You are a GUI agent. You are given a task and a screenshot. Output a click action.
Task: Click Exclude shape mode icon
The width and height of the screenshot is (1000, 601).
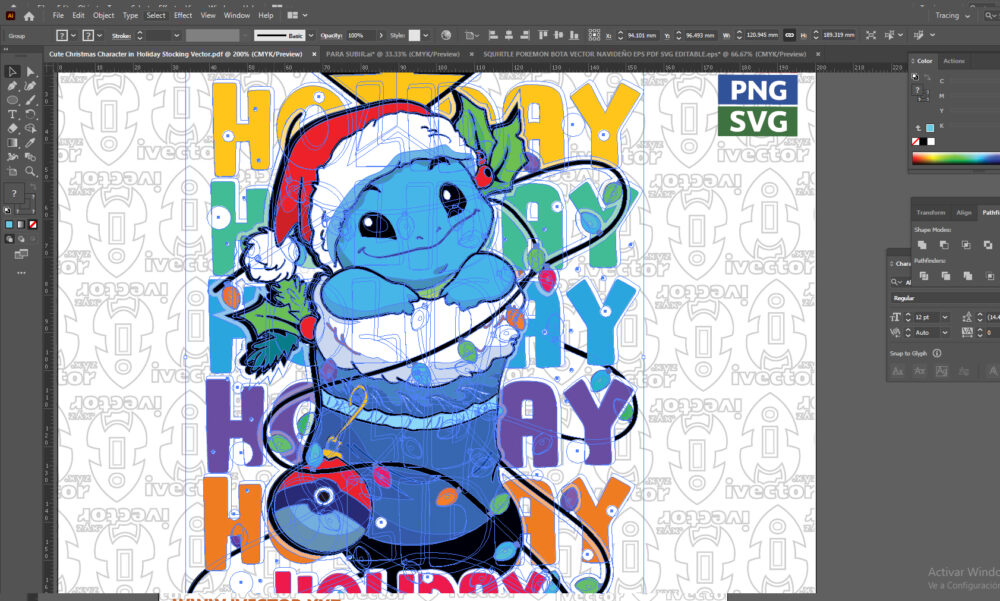click(x=988, y=245)
